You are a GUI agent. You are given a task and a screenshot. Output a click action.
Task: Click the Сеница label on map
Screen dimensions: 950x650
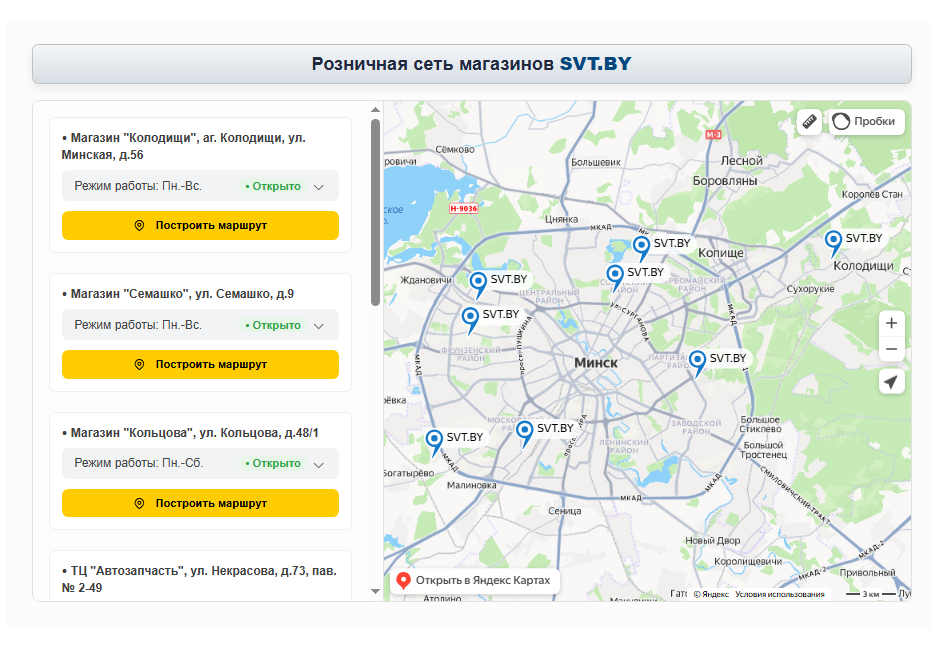pyautogui.click(x=565, y=511)
